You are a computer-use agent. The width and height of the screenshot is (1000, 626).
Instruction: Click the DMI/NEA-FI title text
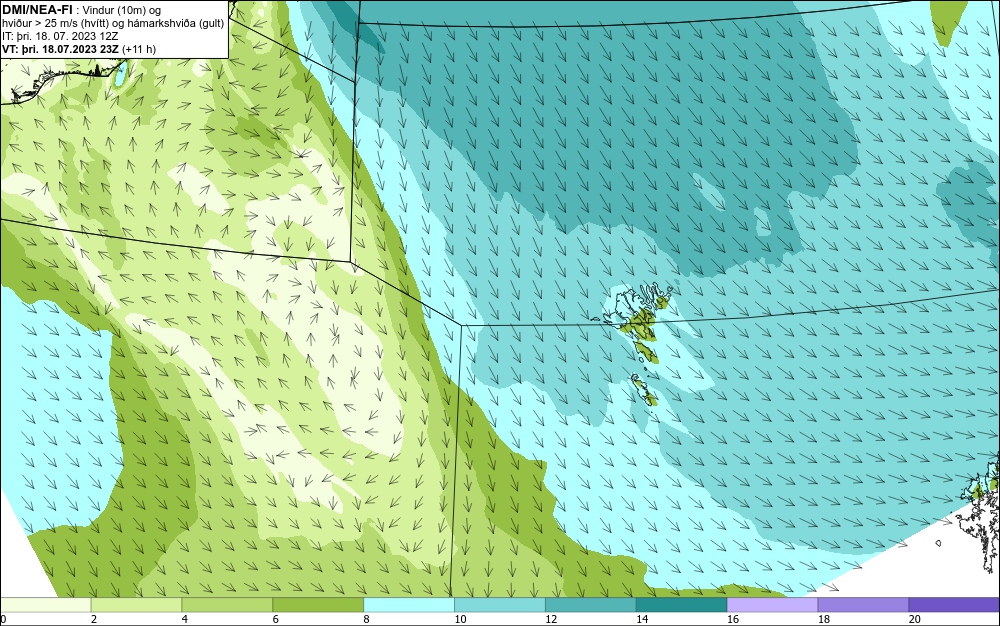pyautogui.click(x=37, y=9)
